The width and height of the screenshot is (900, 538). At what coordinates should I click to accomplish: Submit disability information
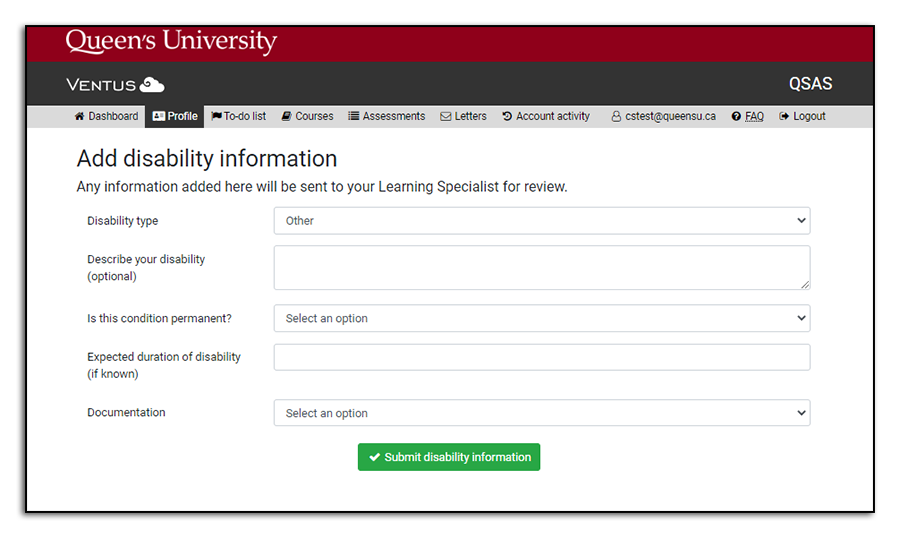[x=449, y=457]
